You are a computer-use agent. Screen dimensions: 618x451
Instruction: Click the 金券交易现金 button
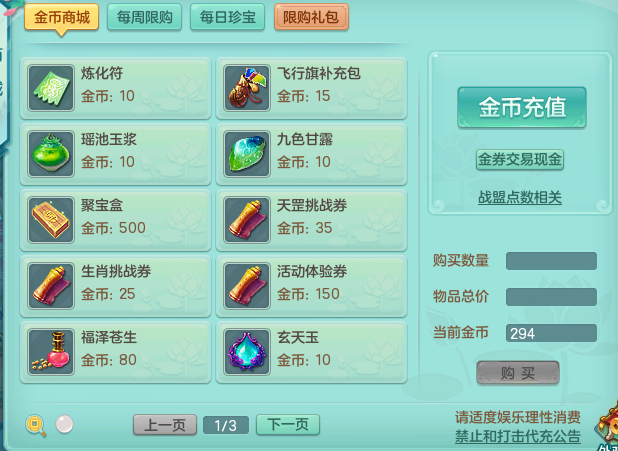520,160
